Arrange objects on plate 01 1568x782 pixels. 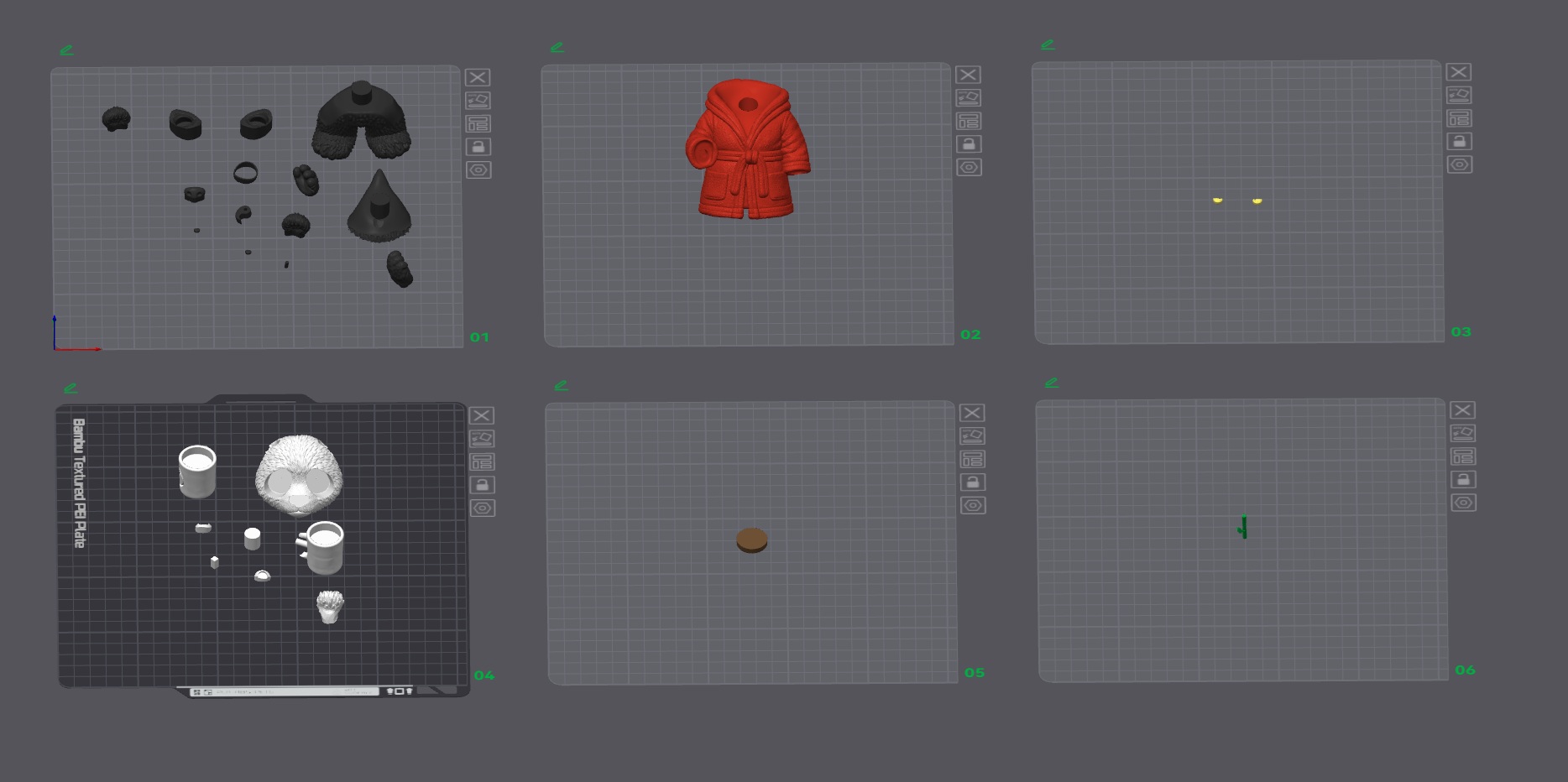tap(478, 123)
